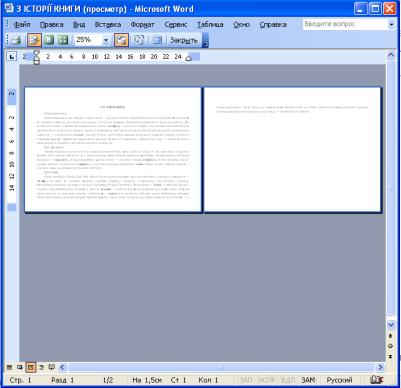Toggle the View Ruler button
This screenshot has width=401, height=388.
[121, 40]
